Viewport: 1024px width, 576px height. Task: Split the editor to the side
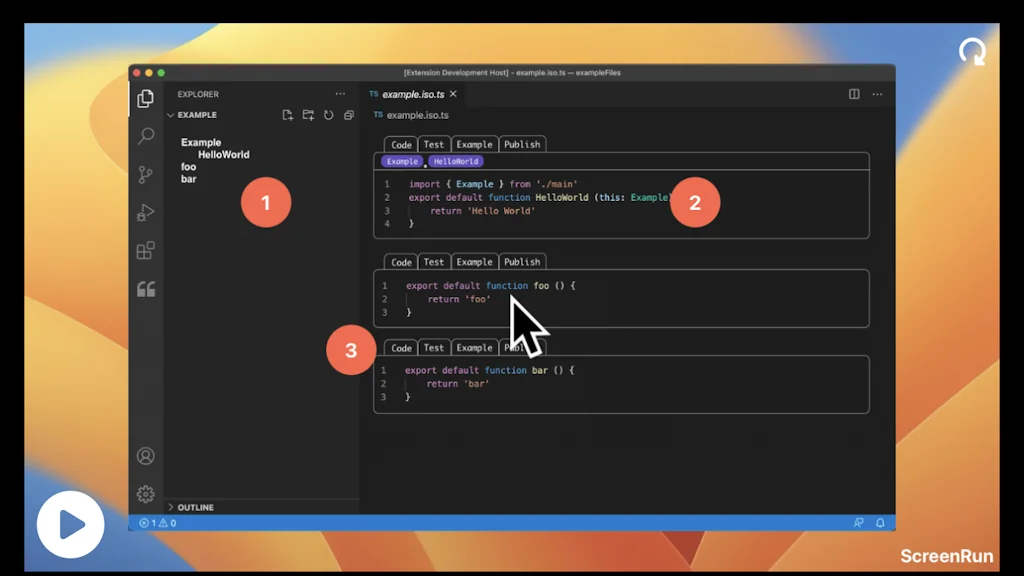(x=852, y=93)
